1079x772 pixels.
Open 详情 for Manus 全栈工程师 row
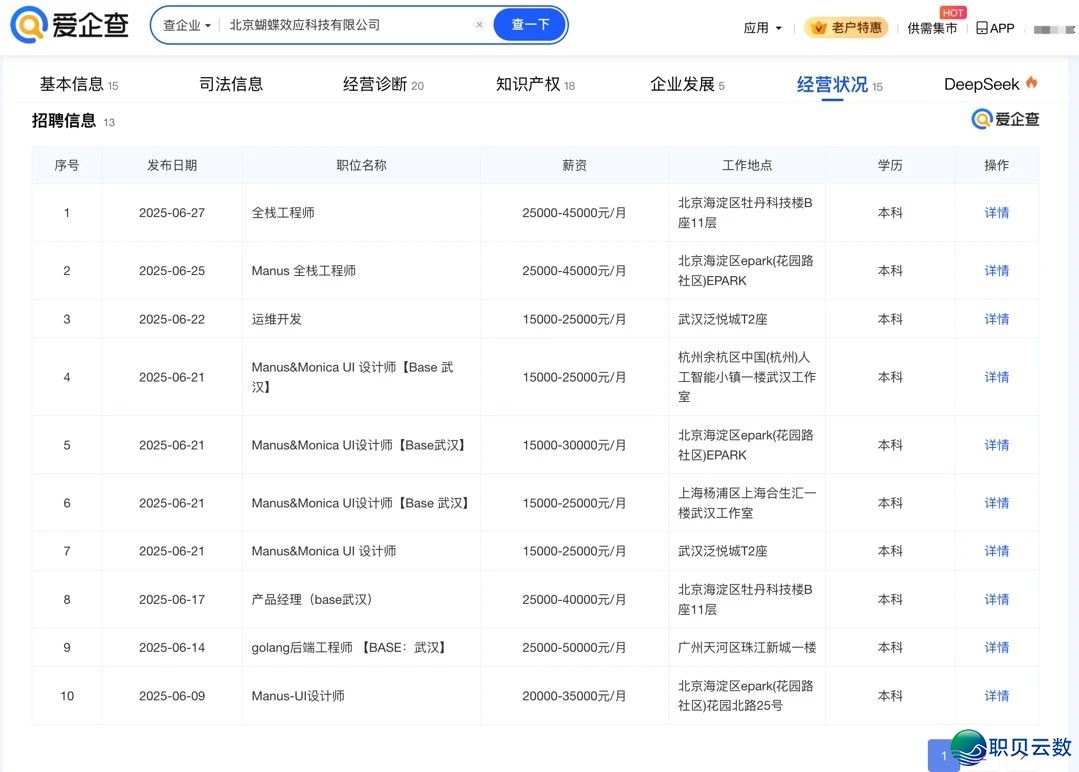(x=996, y=270)
